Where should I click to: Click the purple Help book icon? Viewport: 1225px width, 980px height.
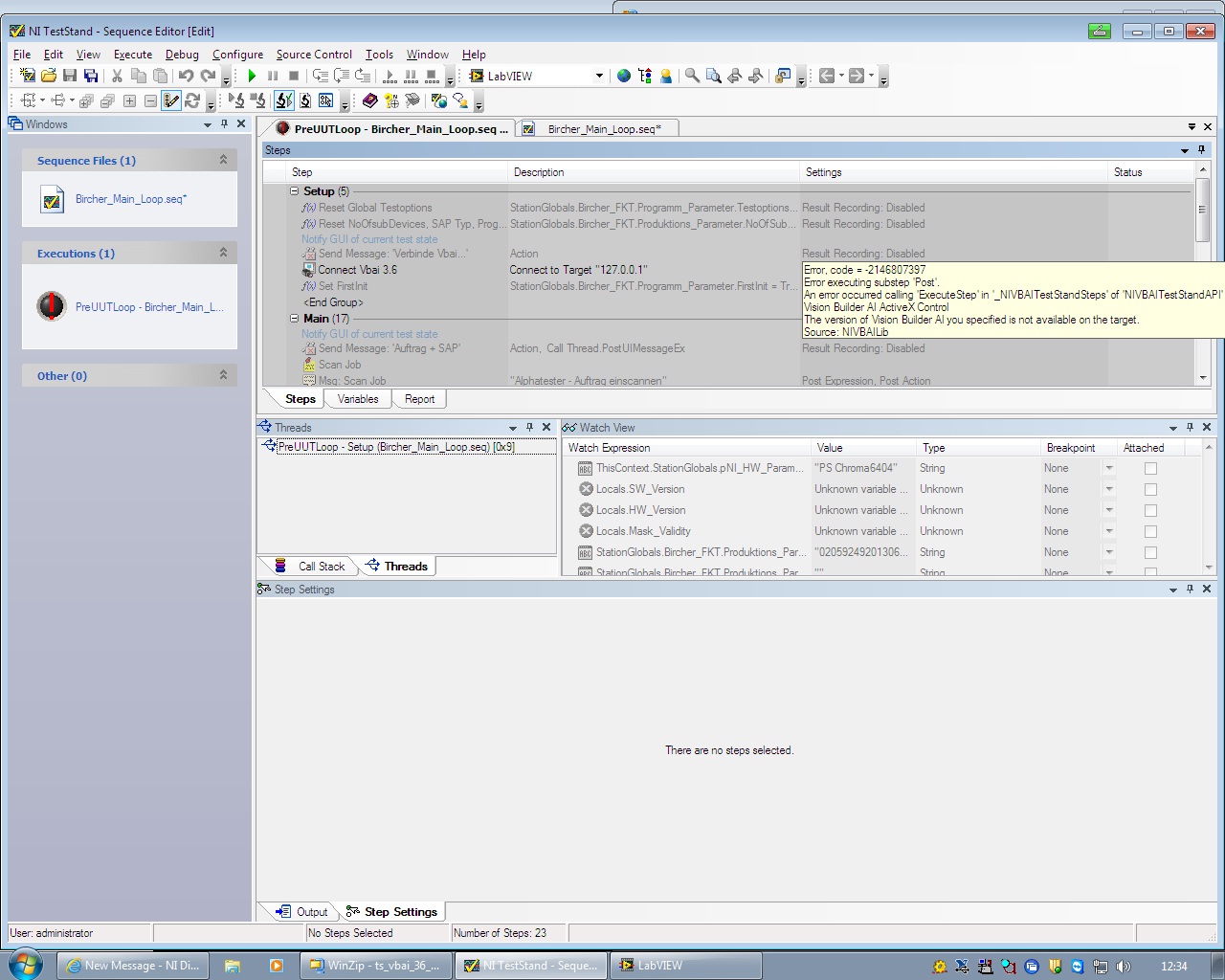tap(370, 100)
